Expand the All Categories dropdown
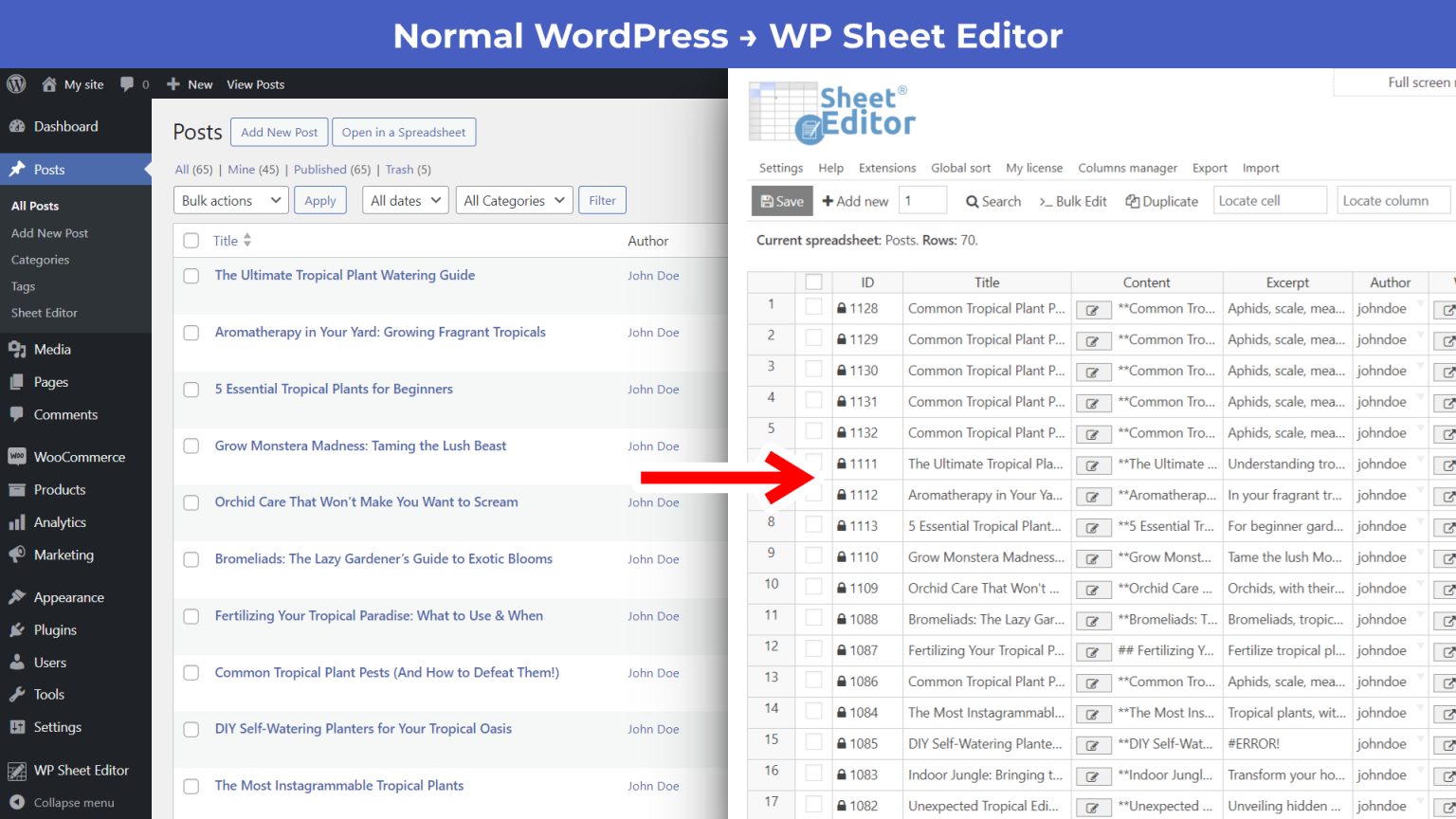The image size is (1456, 819). coord(514,200)
